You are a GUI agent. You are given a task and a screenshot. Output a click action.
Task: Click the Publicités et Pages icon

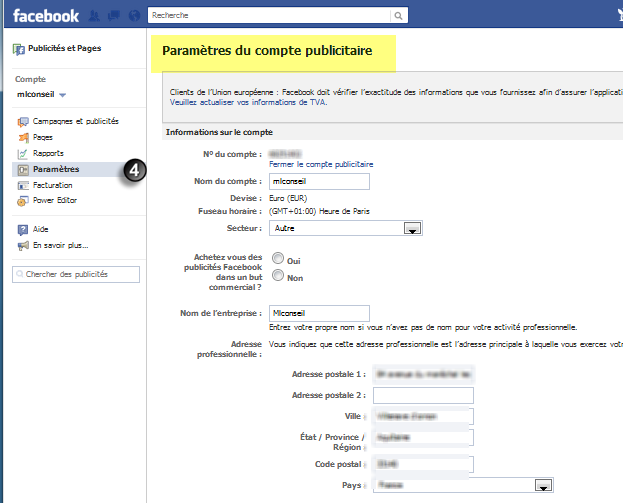18,49
